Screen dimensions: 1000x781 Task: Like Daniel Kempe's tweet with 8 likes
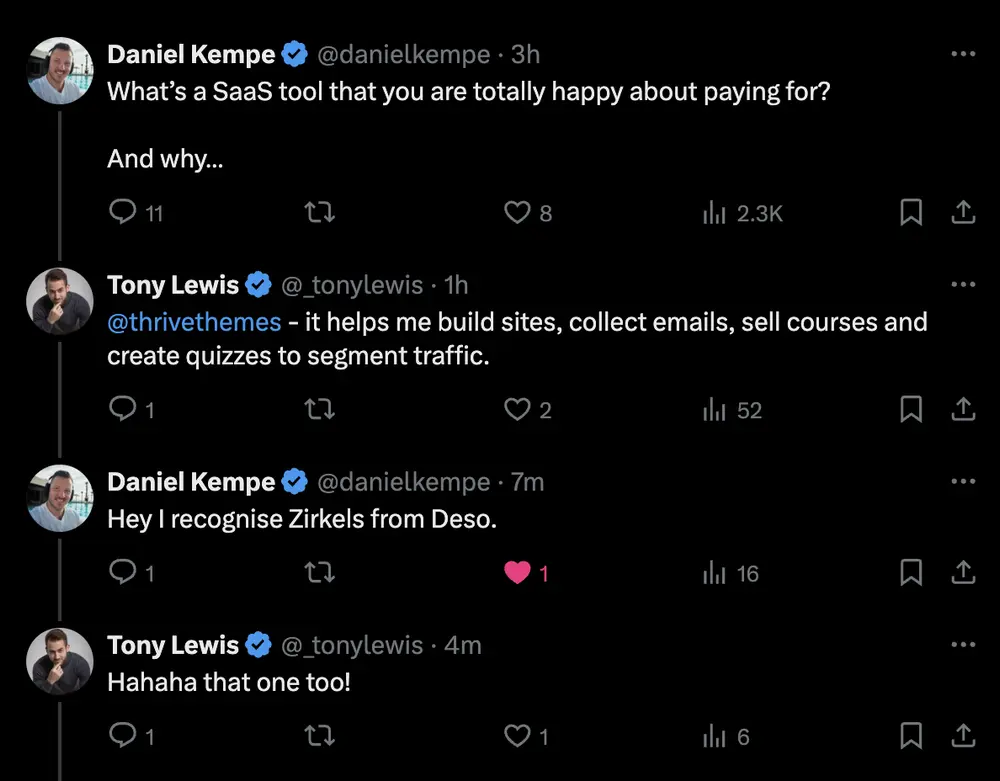[x=517, y=213]
